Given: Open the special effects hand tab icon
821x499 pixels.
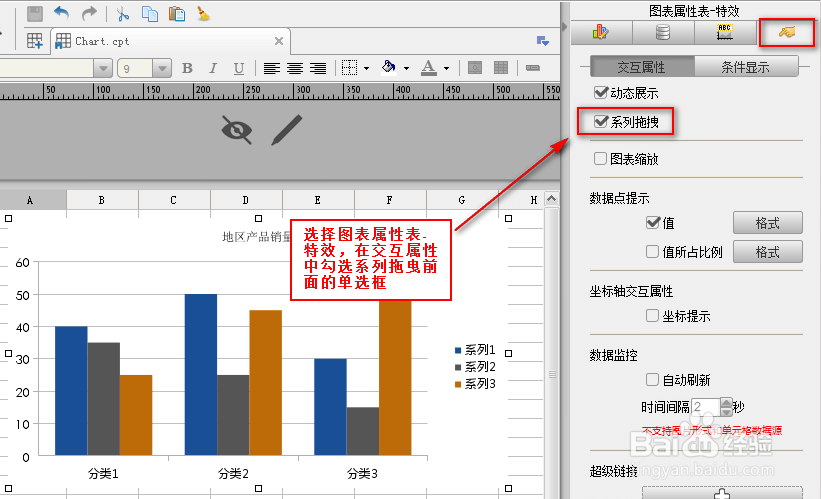Looking at the screenshot, I should coord(786,32).
